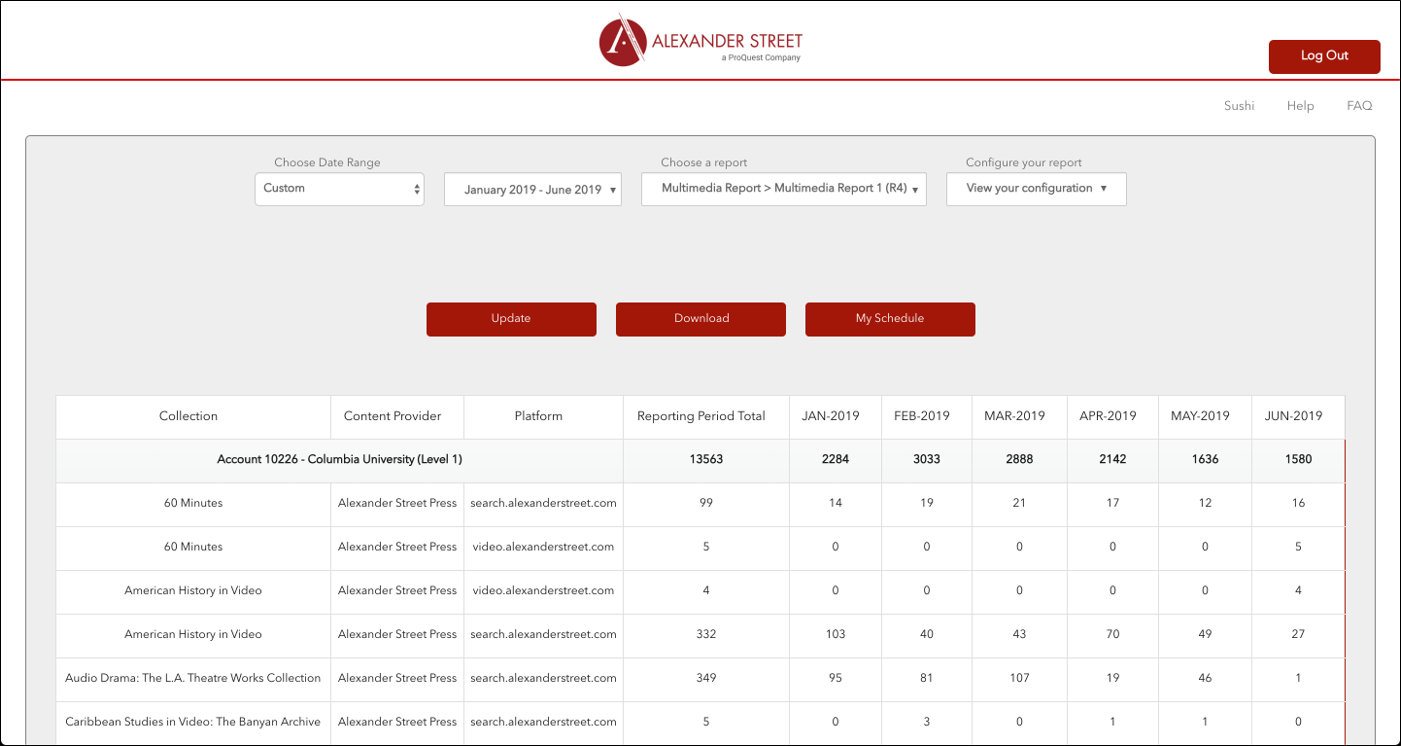Click the value 46 for Audio Drama May
The height and width of the screenshot is (746, 1401).
tap(1205, 678)
